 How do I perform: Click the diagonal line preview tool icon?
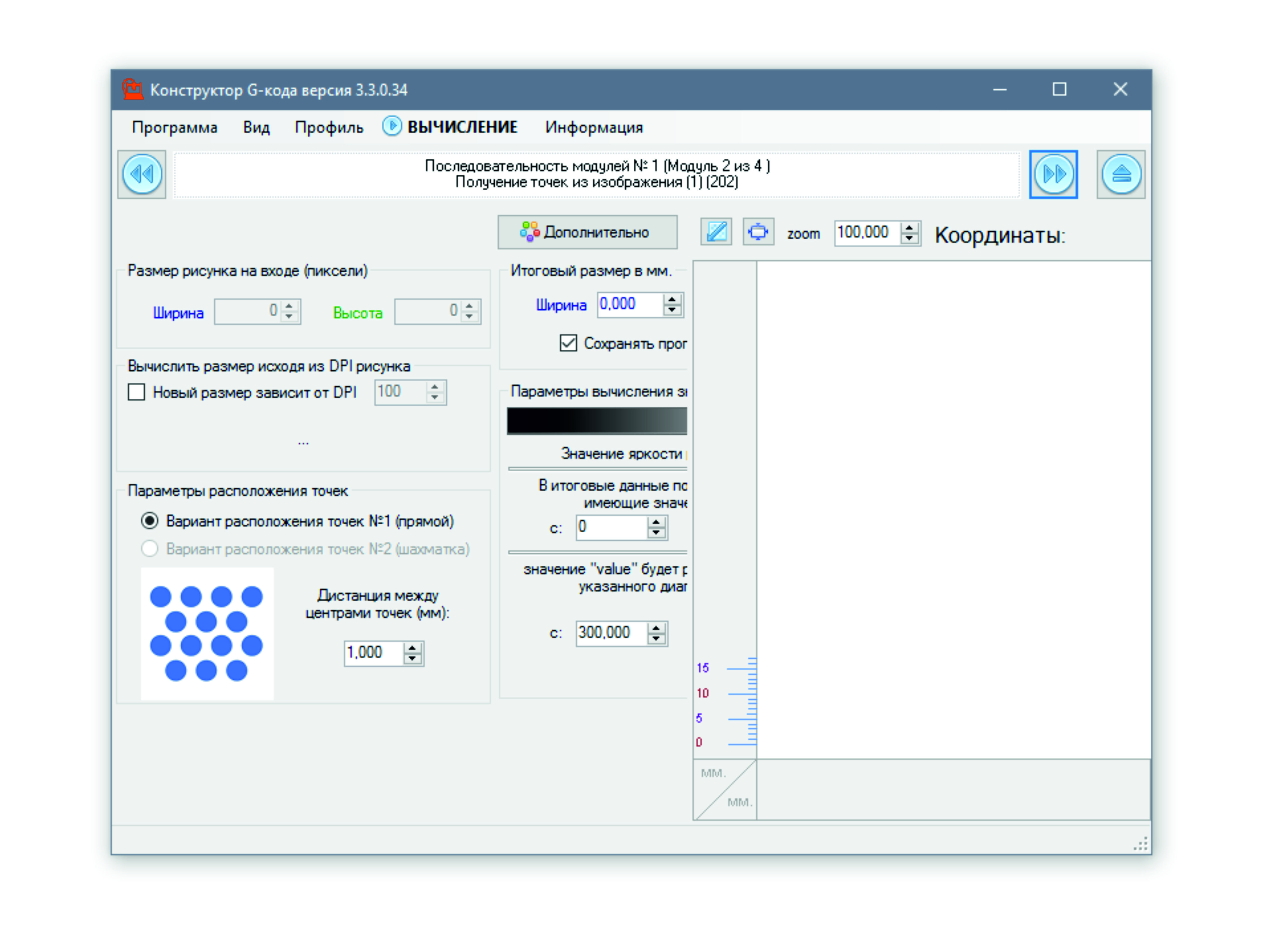(x=715, y=232)
